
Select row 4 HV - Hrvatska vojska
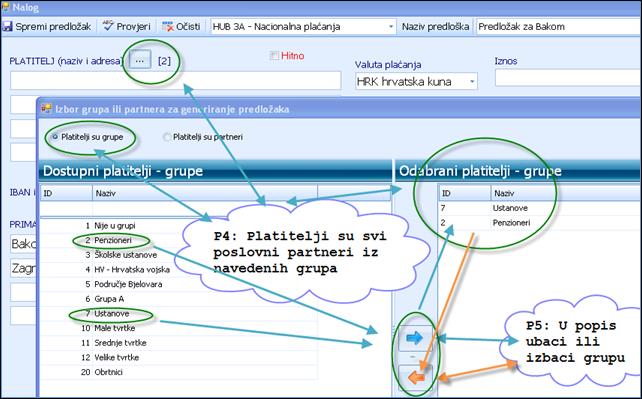click(x=179, y=270)
